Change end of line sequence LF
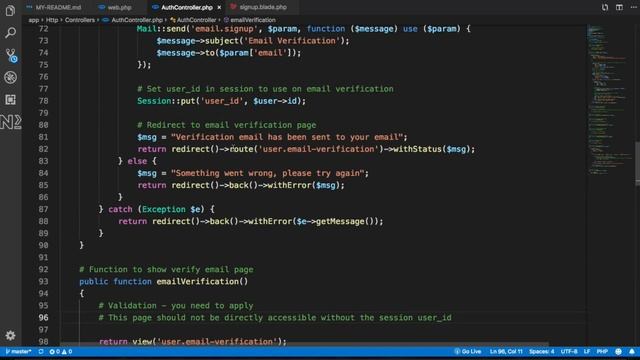Screen dimensions: 640x360 (587, 351)
